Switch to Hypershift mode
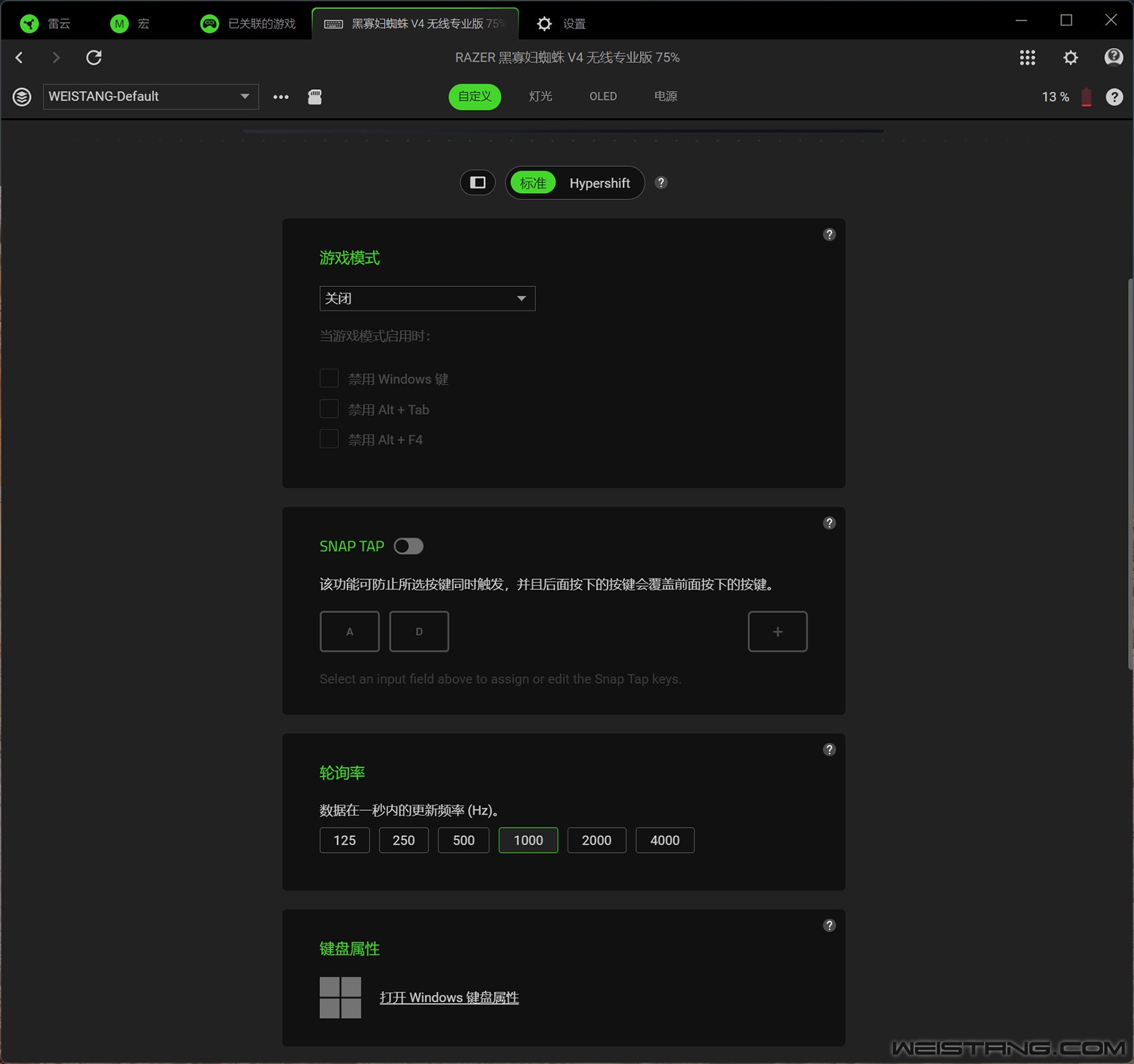Image resolution: width=1134 pixels, height=1064 pixels. click(x=599, y=183)
